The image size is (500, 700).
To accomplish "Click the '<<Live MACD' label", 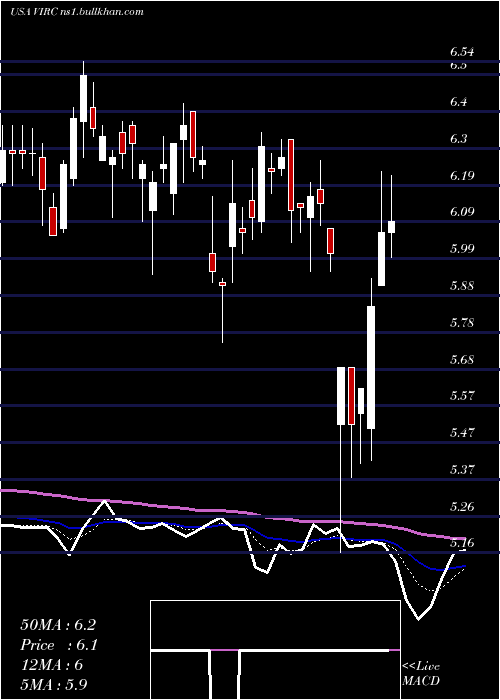I will click(x=421, y=674).
